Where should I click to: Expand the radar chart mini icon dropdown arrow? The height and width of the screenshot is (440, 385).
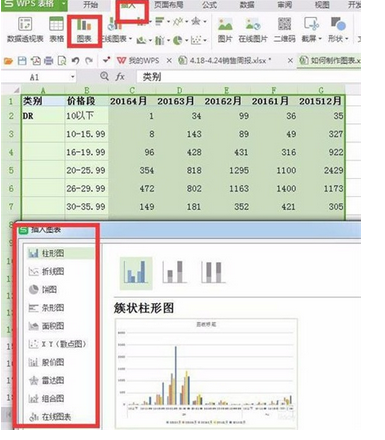[204, 22]
